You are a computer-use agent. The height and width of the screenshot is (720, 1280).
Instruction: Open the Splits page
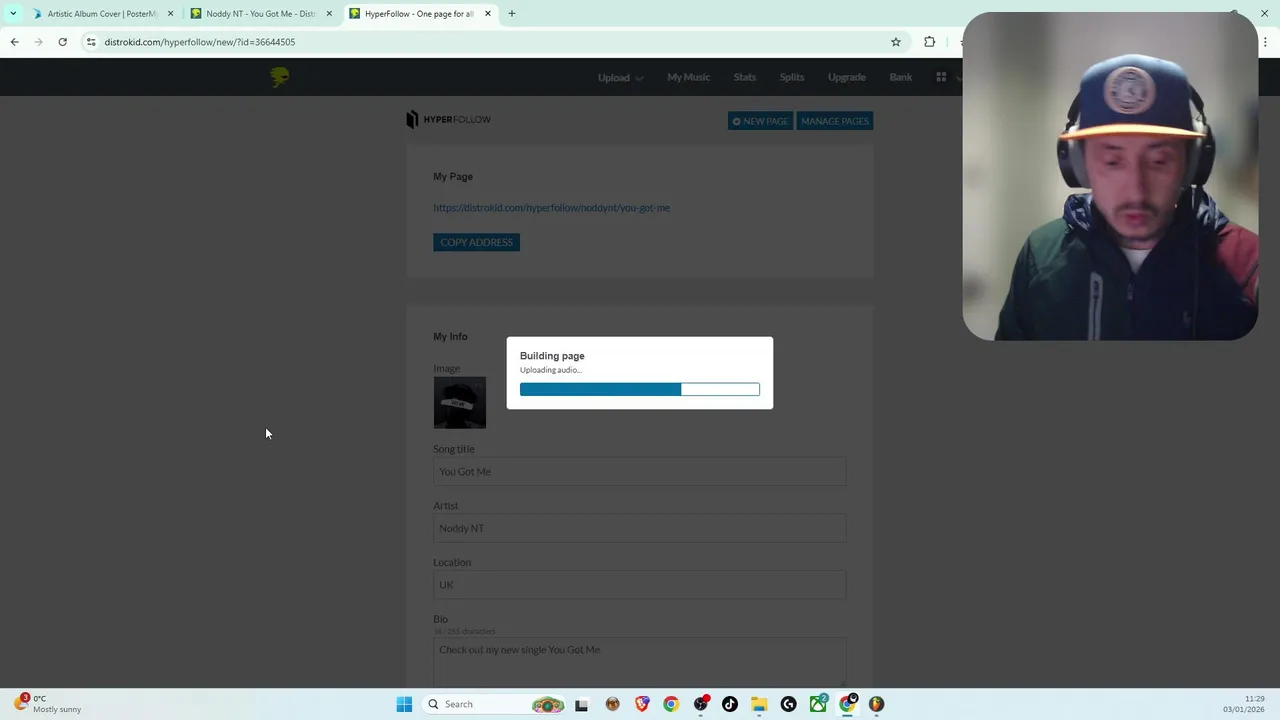(792, 77)
